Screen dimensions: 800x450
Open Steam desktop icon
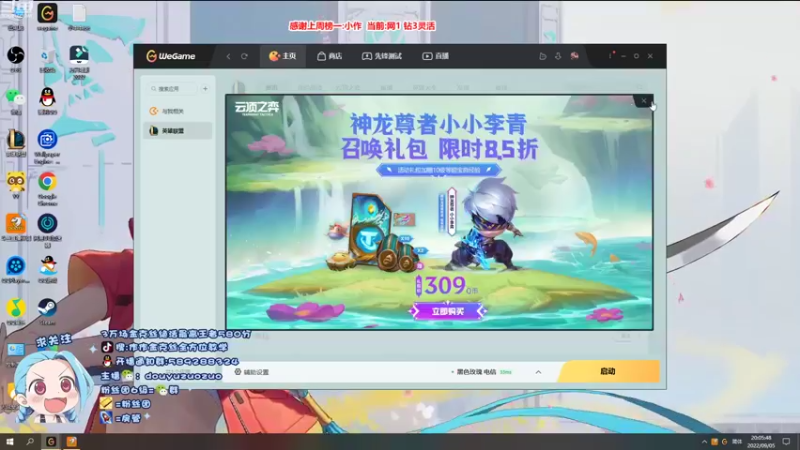click(47, 311)
